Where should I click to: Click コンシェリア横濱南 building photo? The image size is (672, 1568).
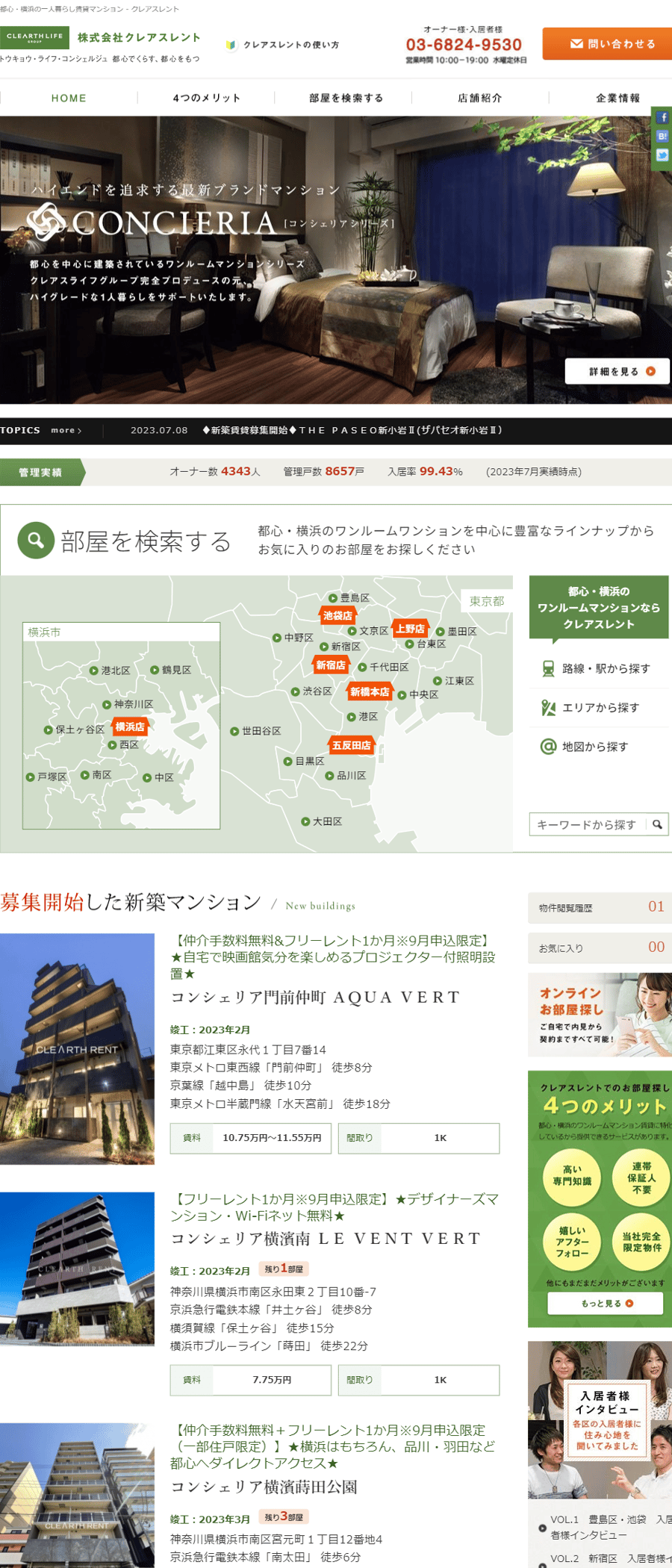77,1269
